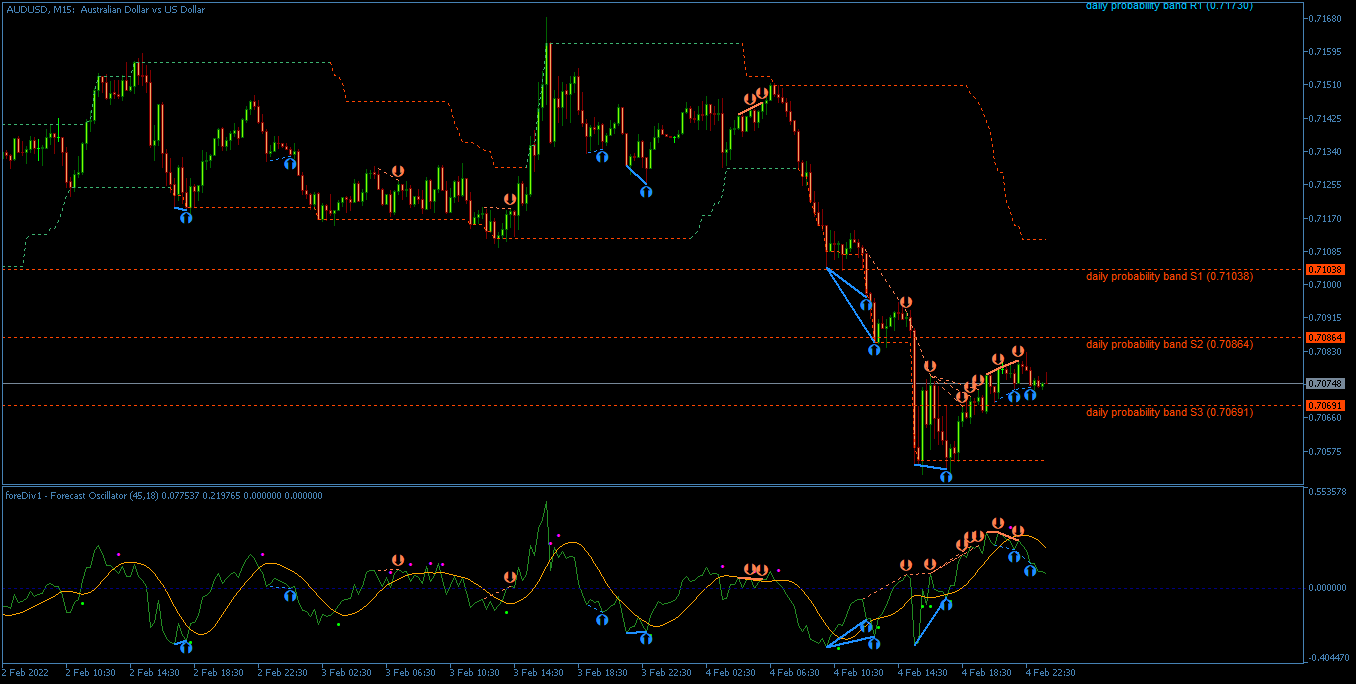The image size is (1356, 684).
Task: Click final blue up arrow at oscillator's right end
Action: 1030,572
